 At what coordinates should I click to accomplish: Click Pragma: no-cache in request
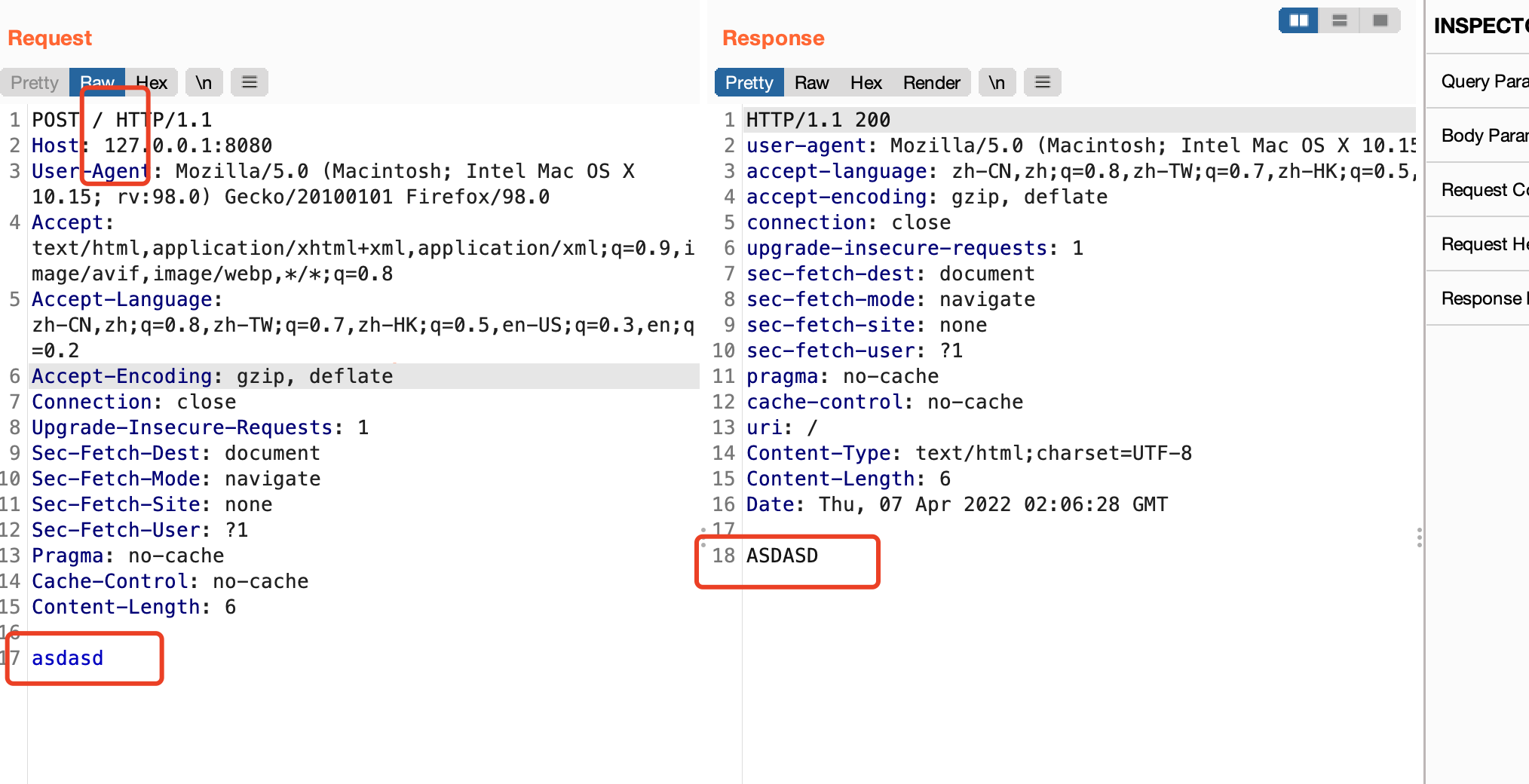[127, 556]
